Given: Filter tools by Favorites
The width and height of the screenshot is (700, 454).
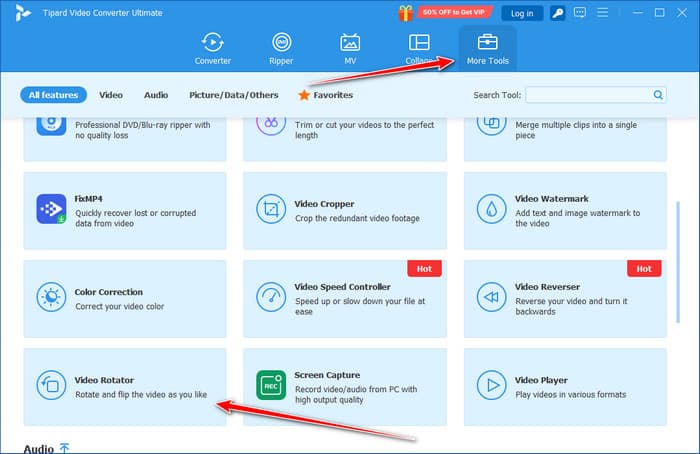Looking at the screenshot, I should point(325,95).
